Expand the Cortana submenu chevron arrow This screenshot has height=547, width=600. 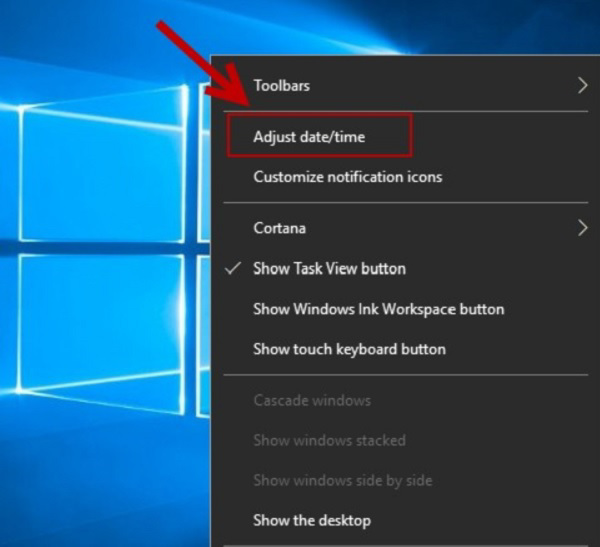click(583, 228)
